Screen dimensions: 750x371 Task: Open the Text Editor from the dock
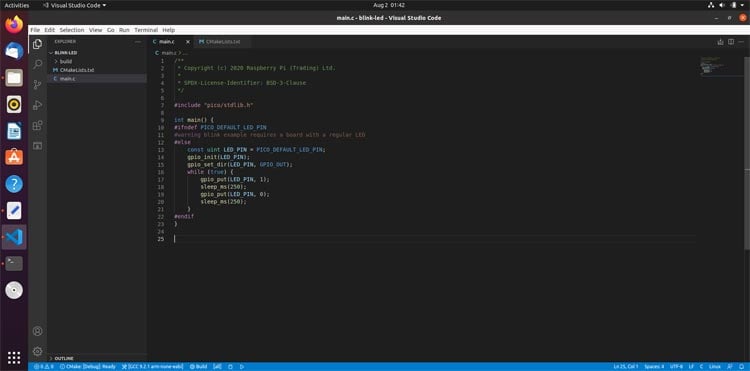point(14,210)
